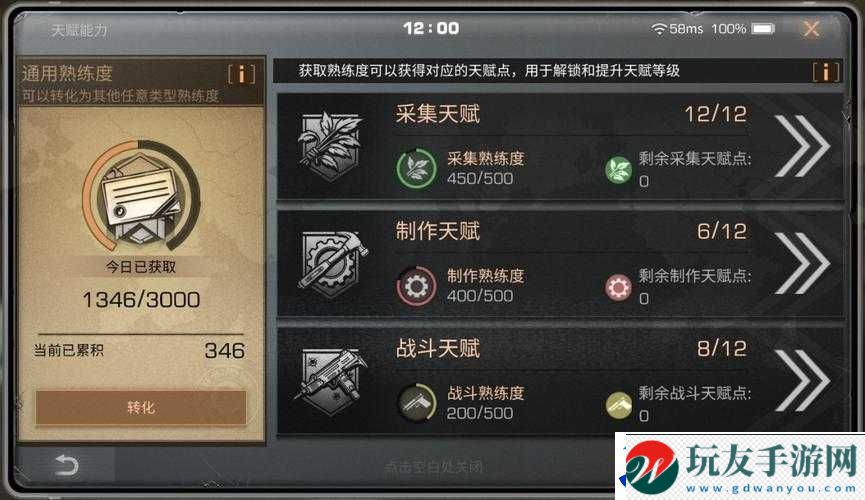Click the 转化 convert button
The width and height of the screenshot is (865, 500).
pyautogui.click(x=141, y=407)
